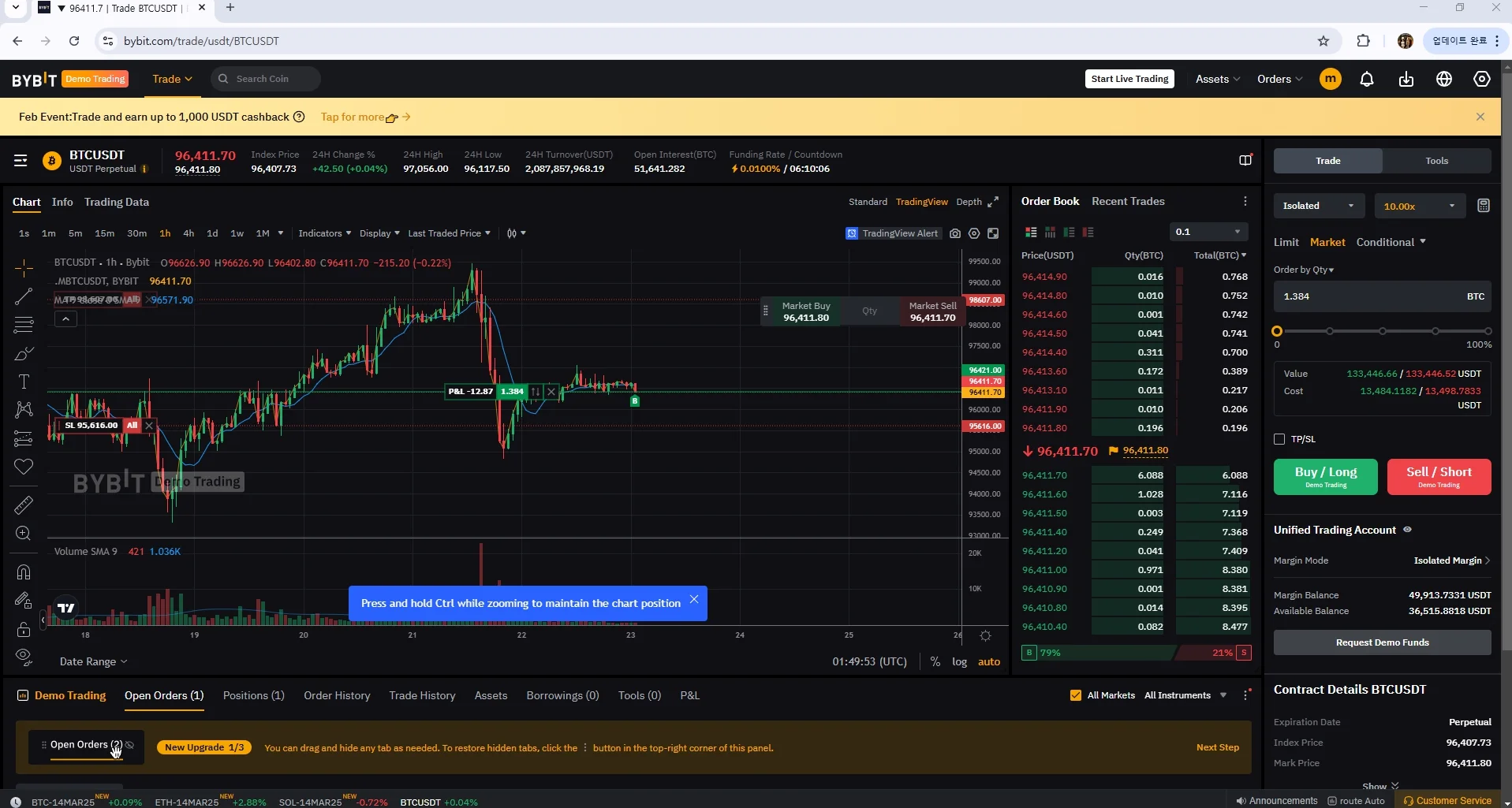
Task: Select the text annotation tool
Action: 24,382
